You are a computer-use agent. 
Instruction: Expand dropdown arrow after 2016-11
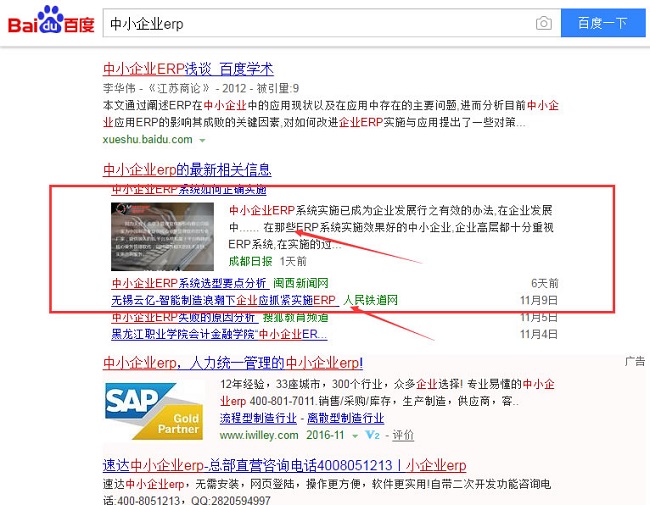355,436
